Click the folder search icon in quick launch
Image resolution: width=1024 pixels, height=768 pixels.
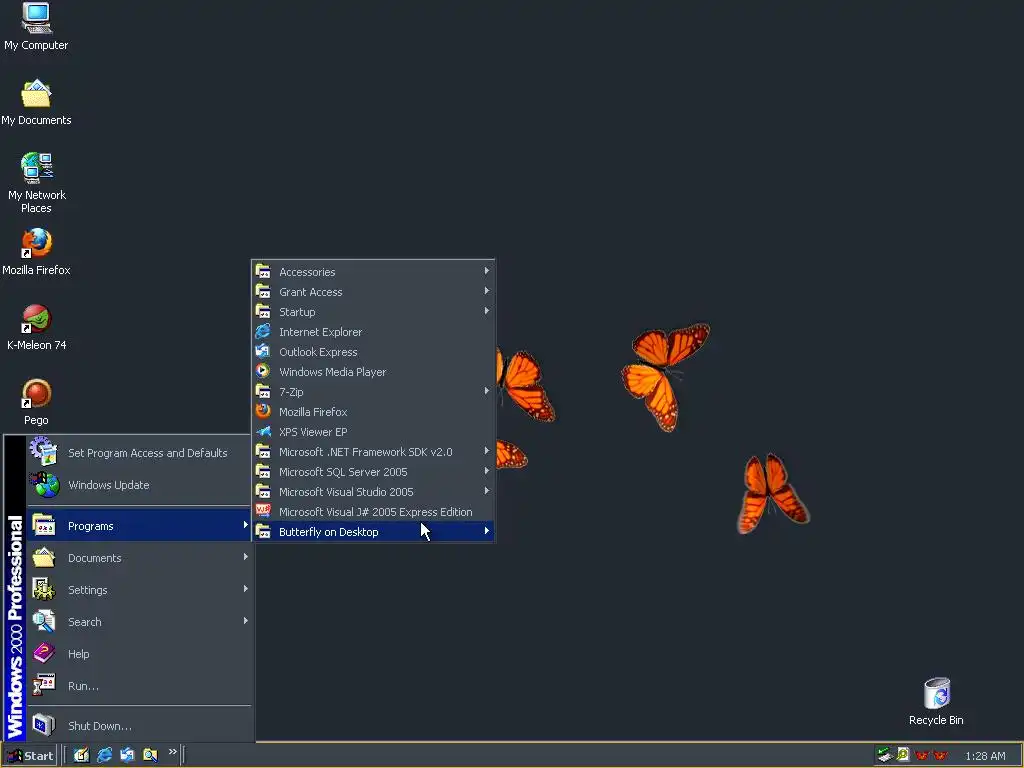(x=150, y=755)
